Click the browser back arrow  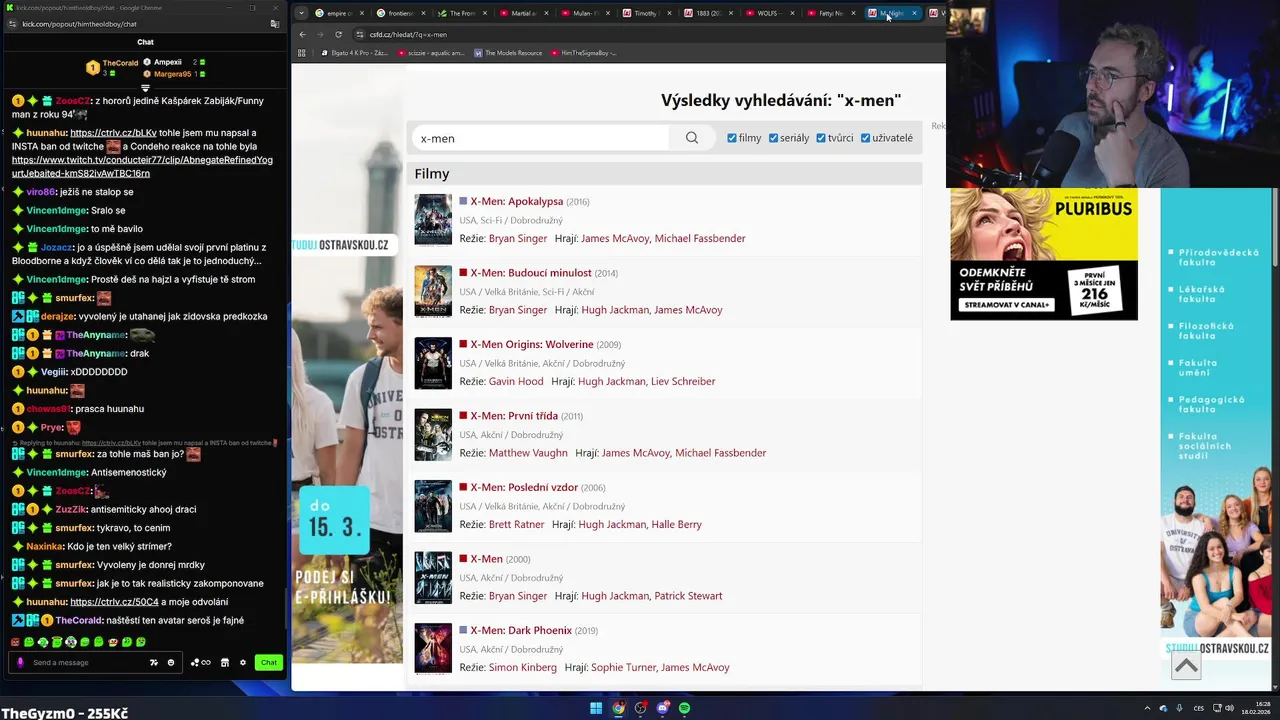303,34
